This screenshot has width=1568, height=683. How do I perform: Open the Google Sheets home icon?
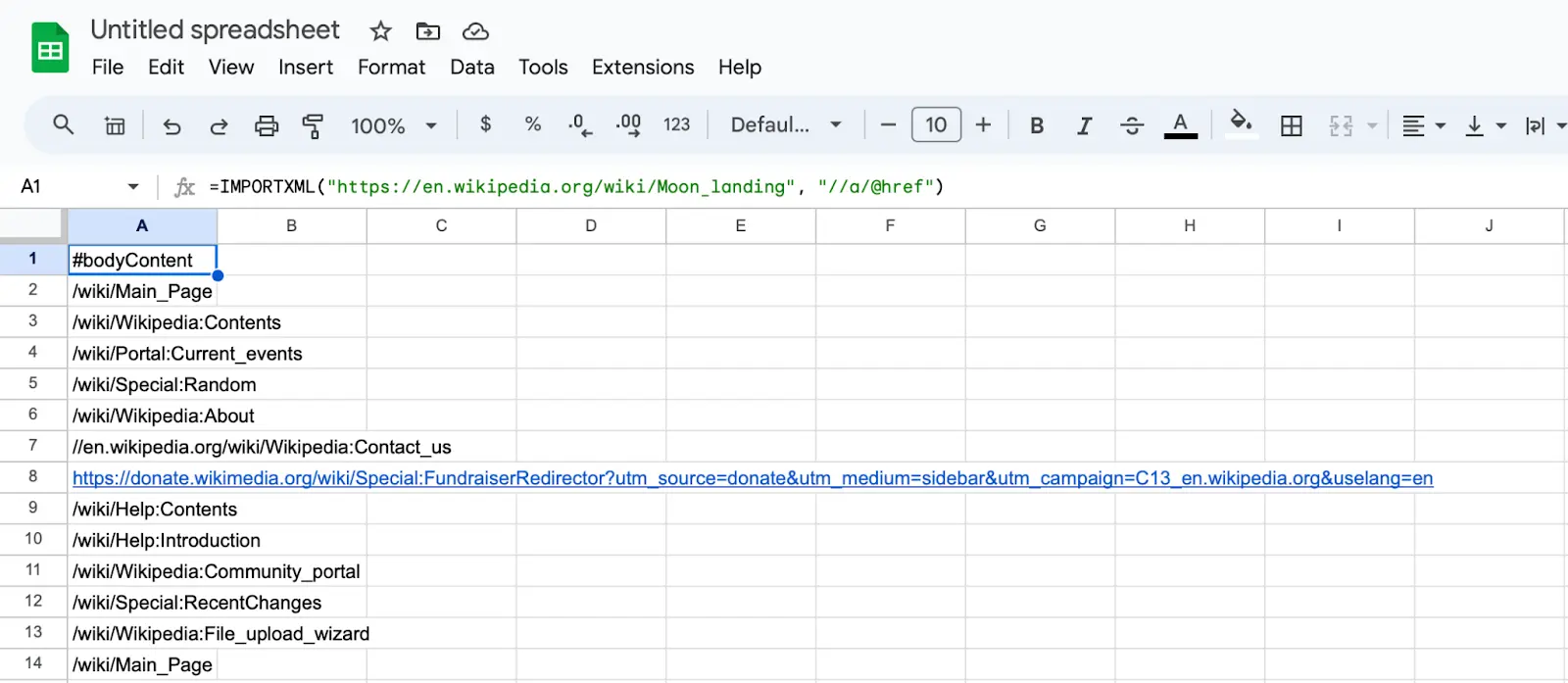pos(50,48)
